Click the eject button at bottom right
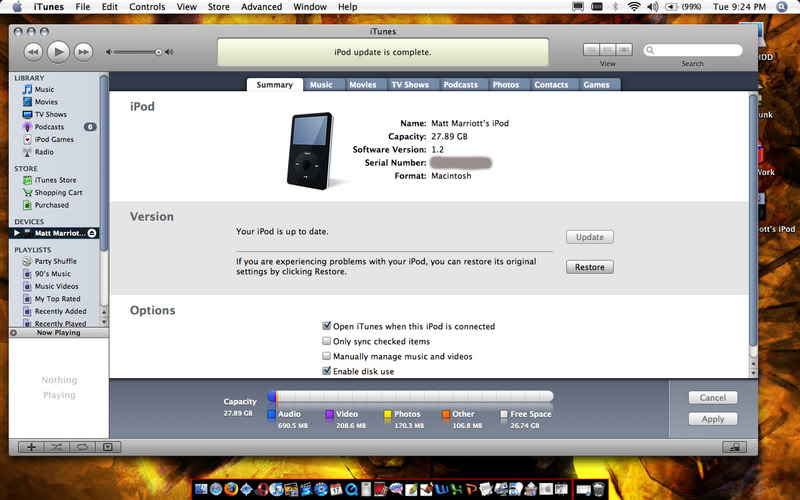 click(x=735, y=447)
